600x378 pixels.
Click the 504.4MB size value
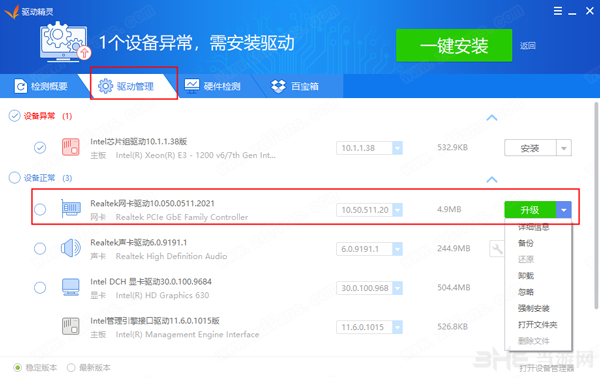click(454, 288)
